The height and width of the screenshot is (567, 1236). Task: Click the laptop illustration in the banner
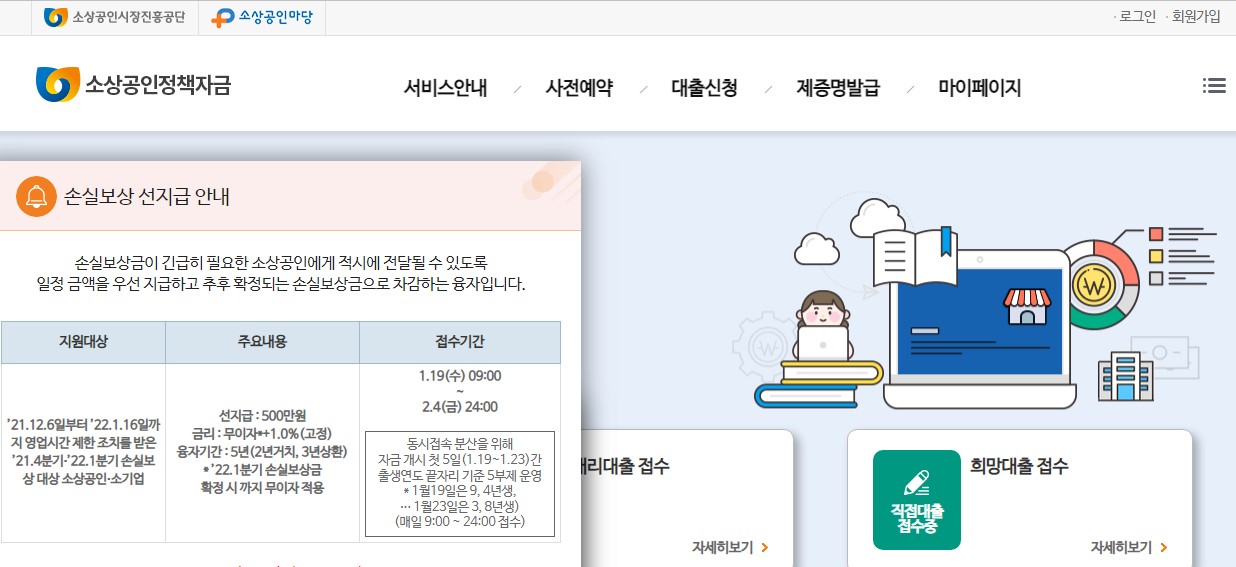[978, 328]
